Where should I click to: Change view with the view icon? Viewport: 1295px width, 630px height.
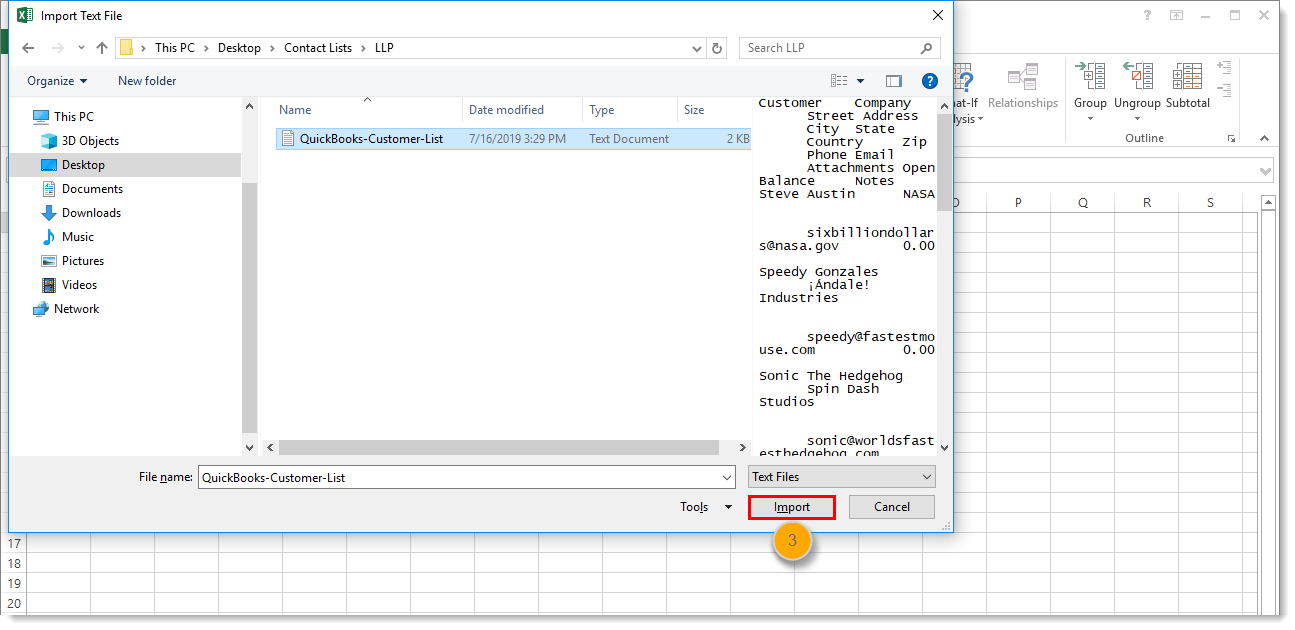(x=839, y=81)
